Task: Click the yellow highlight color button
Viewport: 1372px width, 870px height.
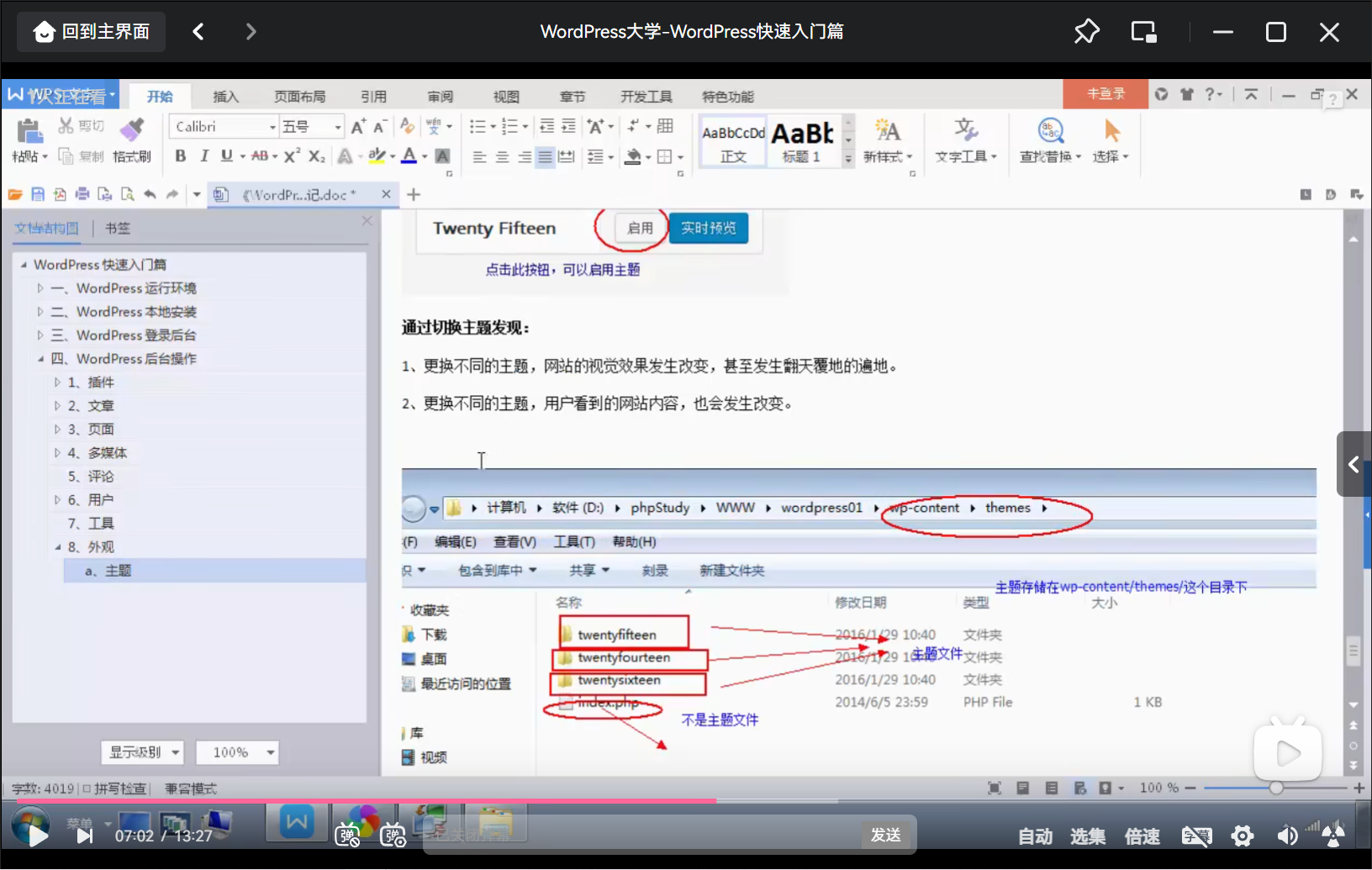Action: coord(377,156)
